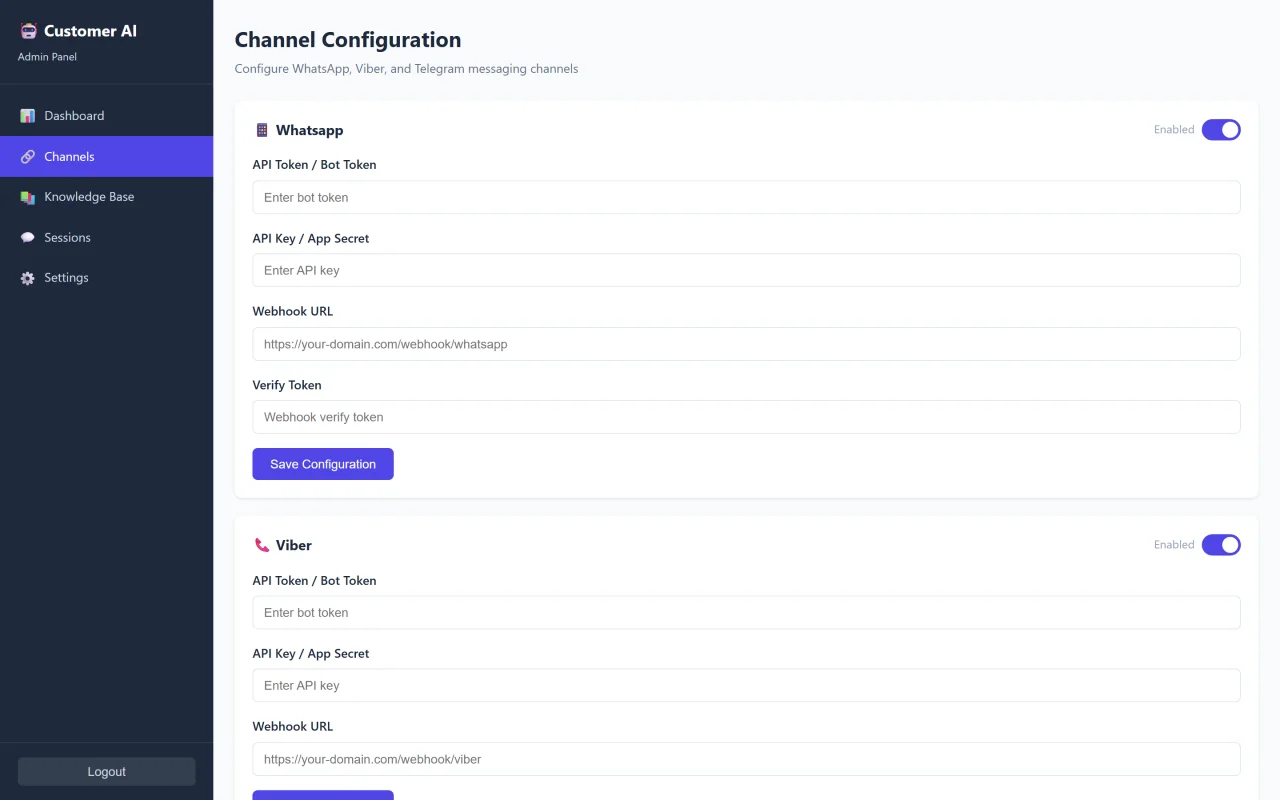Click the Customer AI brand name

(90, 31)
